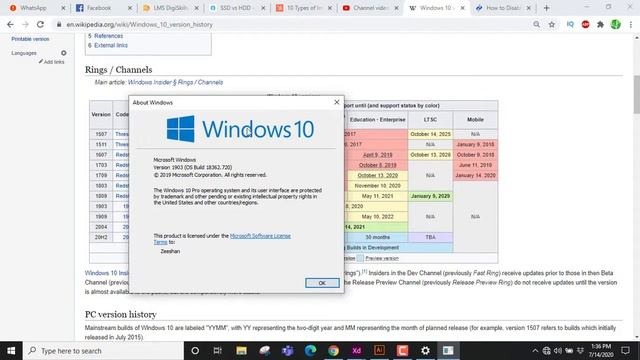Open the Microsoft Software License Terms link

coord(260,236)
